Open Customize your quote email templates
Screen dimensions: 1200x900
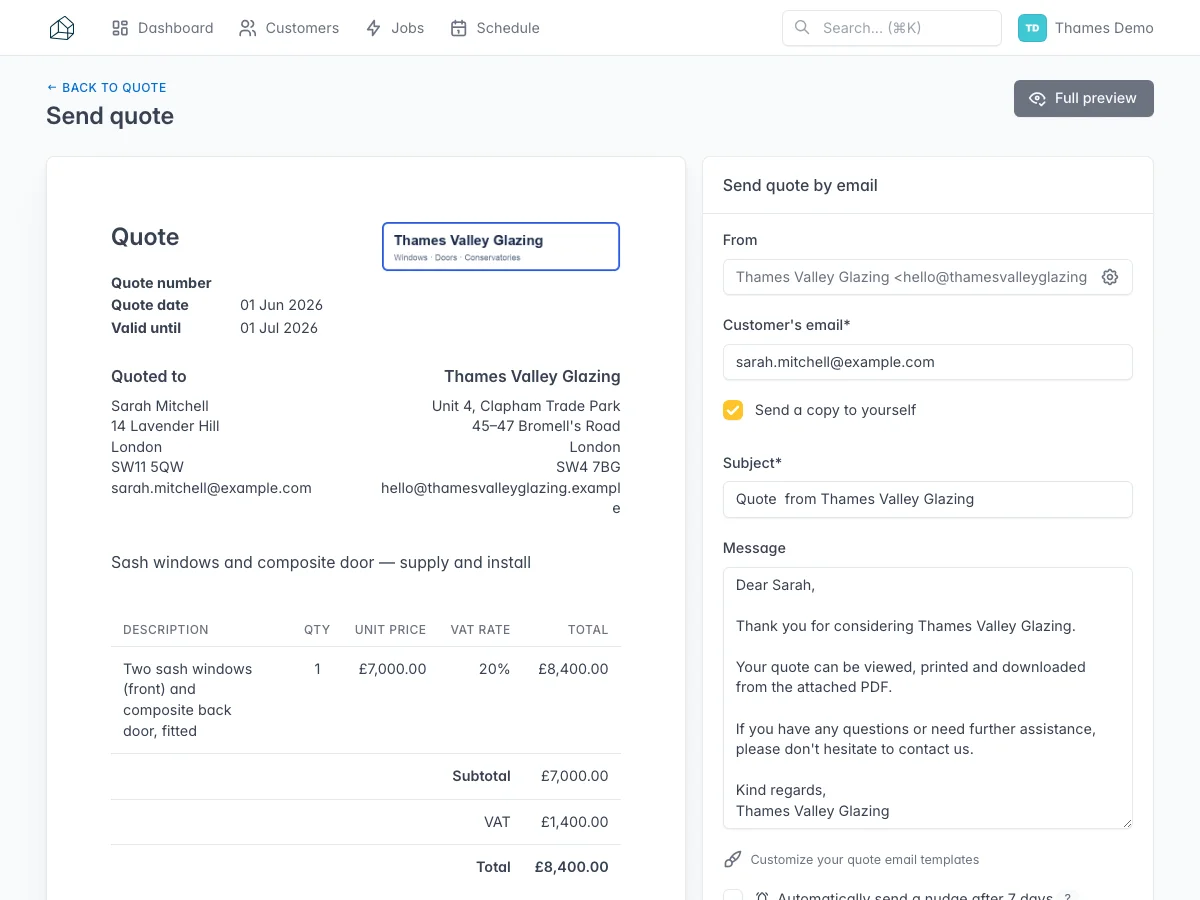point(865,859)
